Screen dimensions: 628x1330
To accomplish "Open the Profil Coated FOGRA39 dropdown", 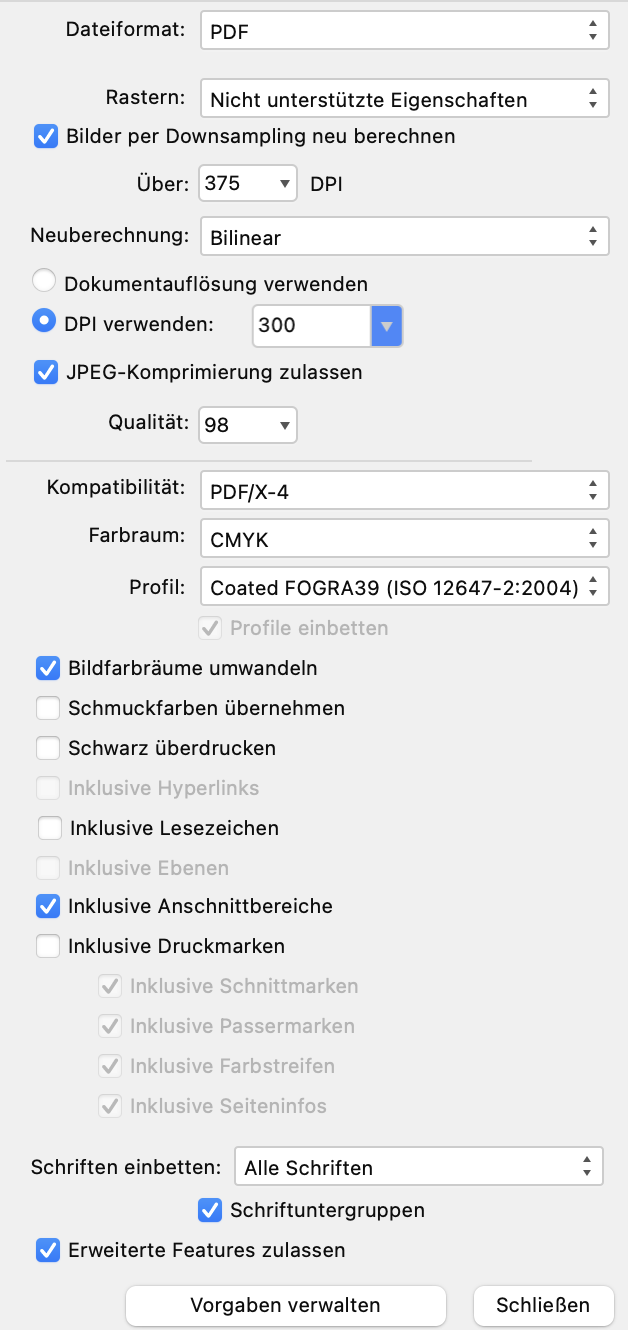I will (x=404, y=587).
